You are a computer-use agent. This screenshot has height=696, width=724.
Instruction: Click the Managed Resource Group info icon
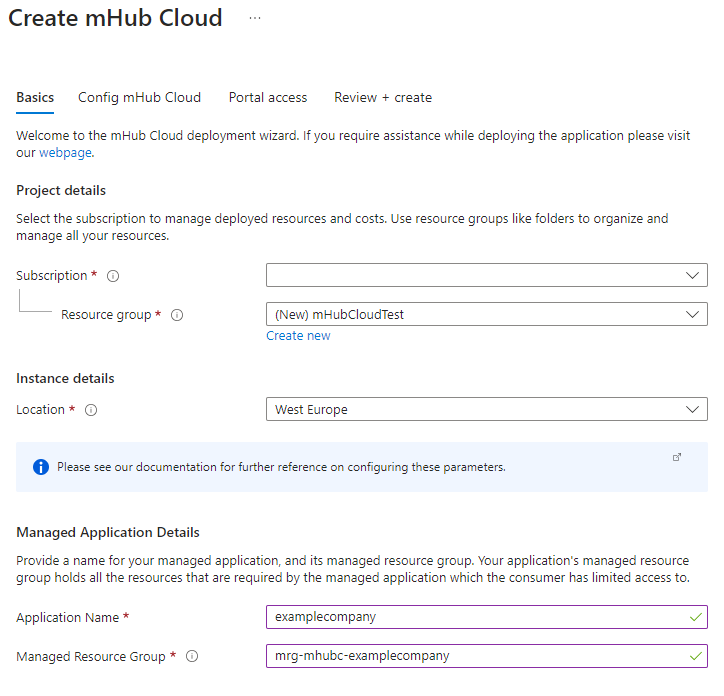point(192,656)
